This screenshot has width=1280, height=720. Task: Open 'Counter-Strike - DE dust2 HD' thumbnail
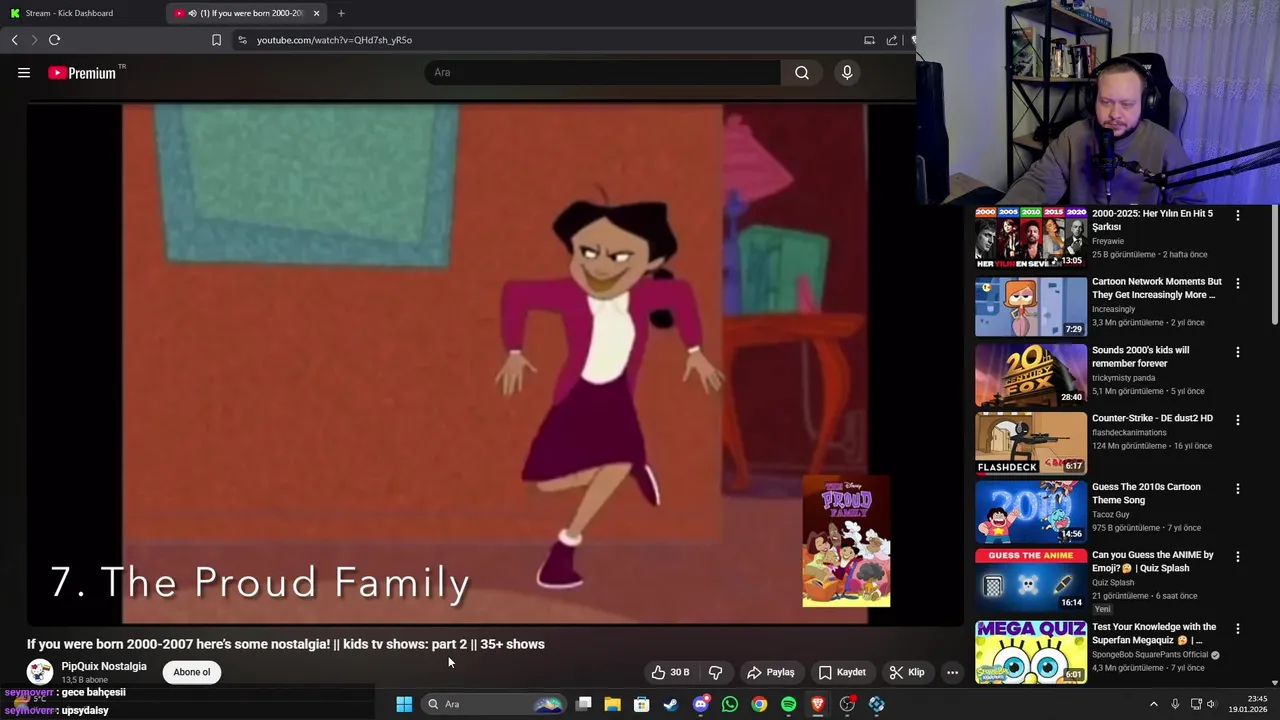point(1031,443)
